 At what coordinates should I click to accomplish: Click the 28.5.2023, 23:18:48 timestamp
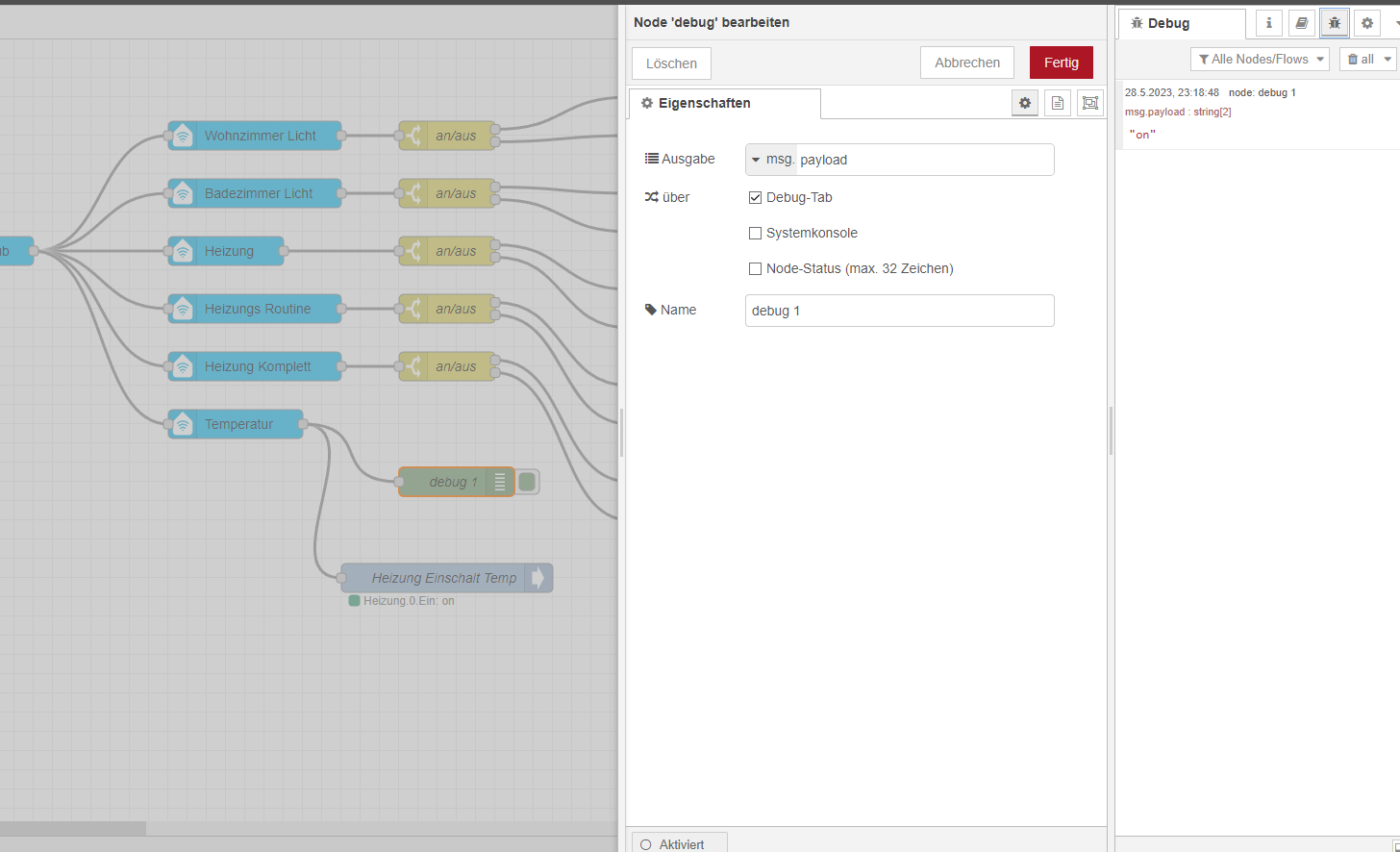[1172, 92]
